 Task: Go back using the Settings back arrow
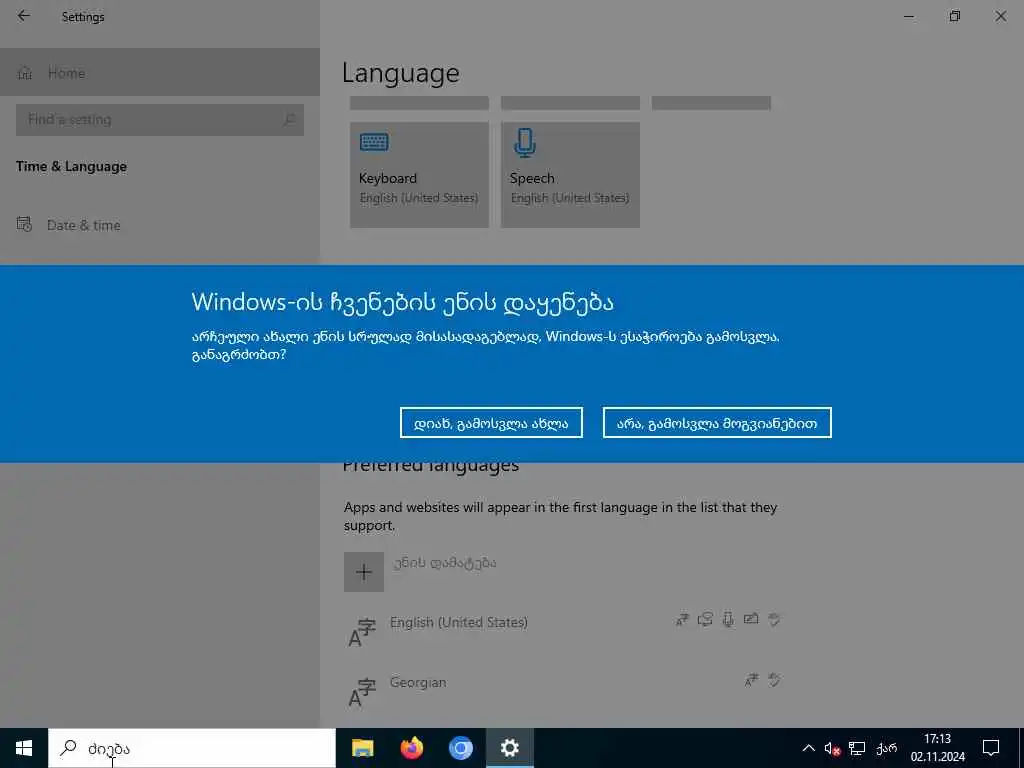click(24, 16)
